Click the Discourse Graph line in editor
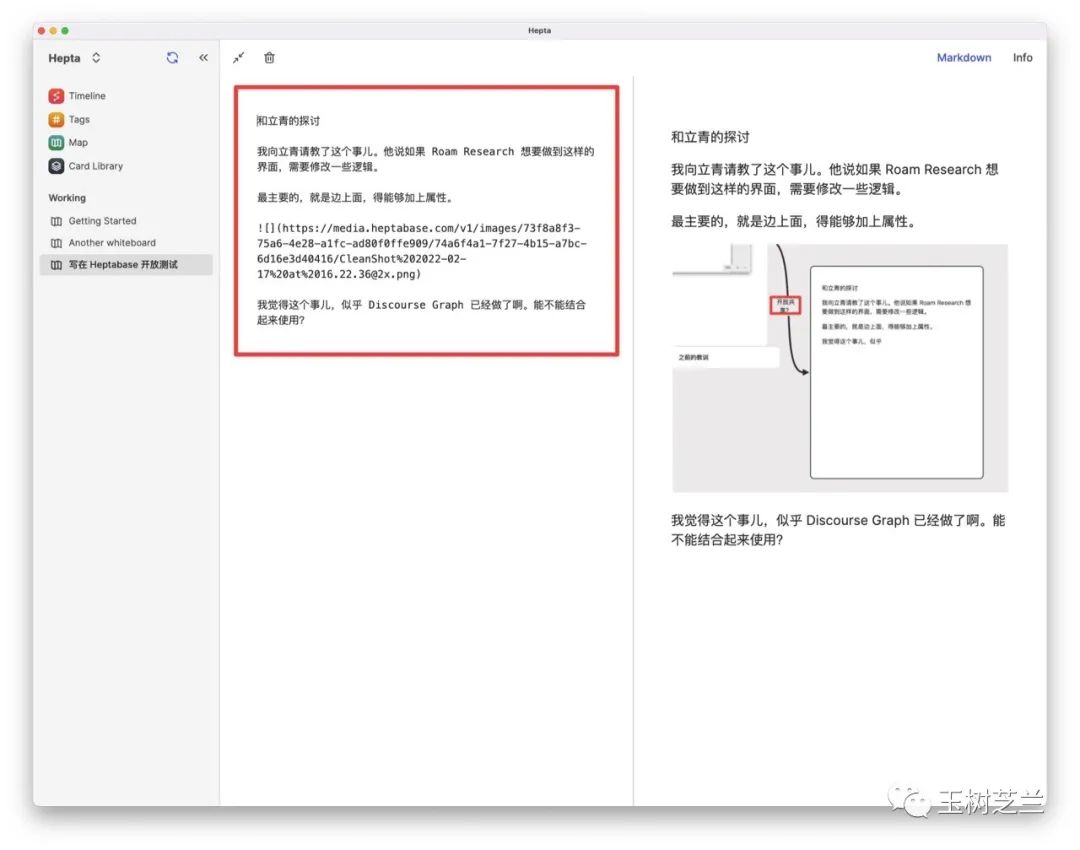Screen dimensions: 1080x850 pyautogui.click(x=422, y=312)
